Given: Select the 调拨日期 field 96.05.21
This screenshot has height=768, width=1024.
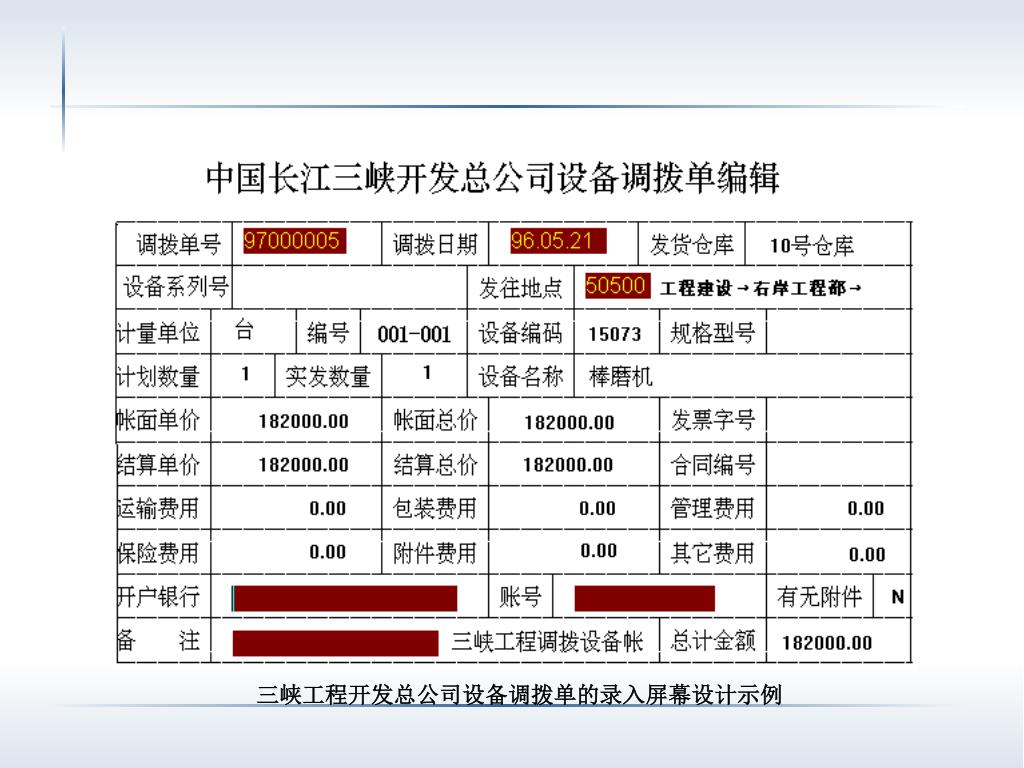Looking at the screenshot, I should [x=558, y=240].
